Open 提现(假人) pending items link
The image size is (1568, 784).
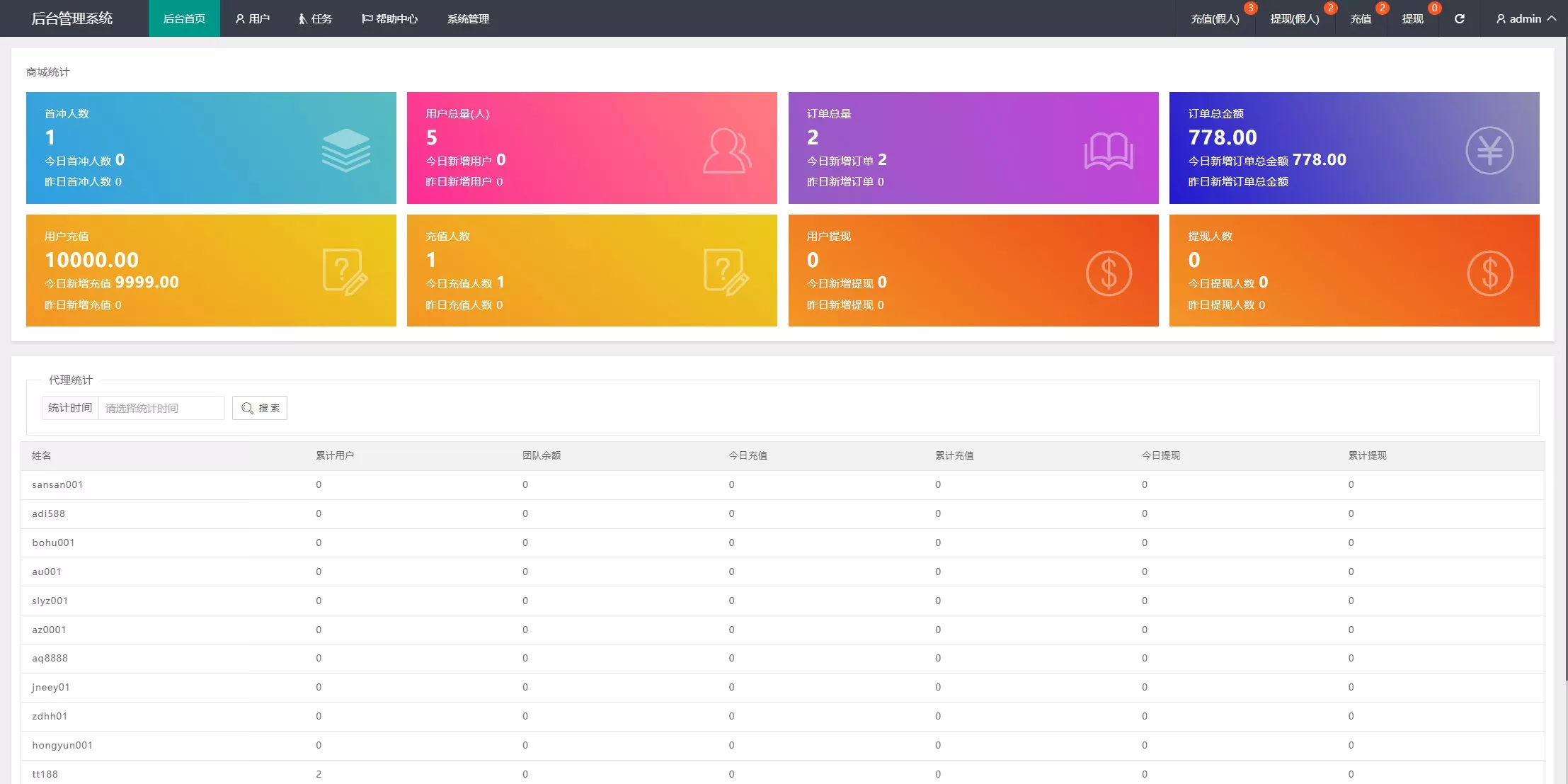(1295, 19)
